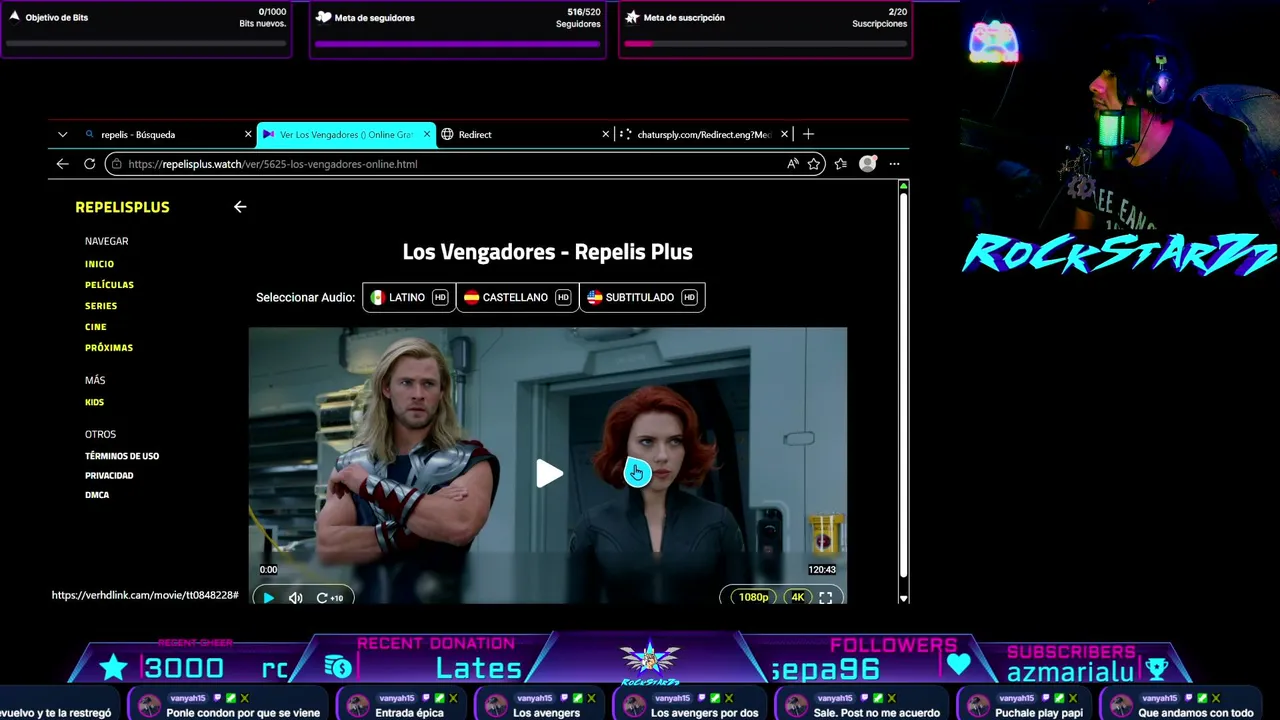
Task: Click the 120:43 duration label
Action: [x=822, y=570]
